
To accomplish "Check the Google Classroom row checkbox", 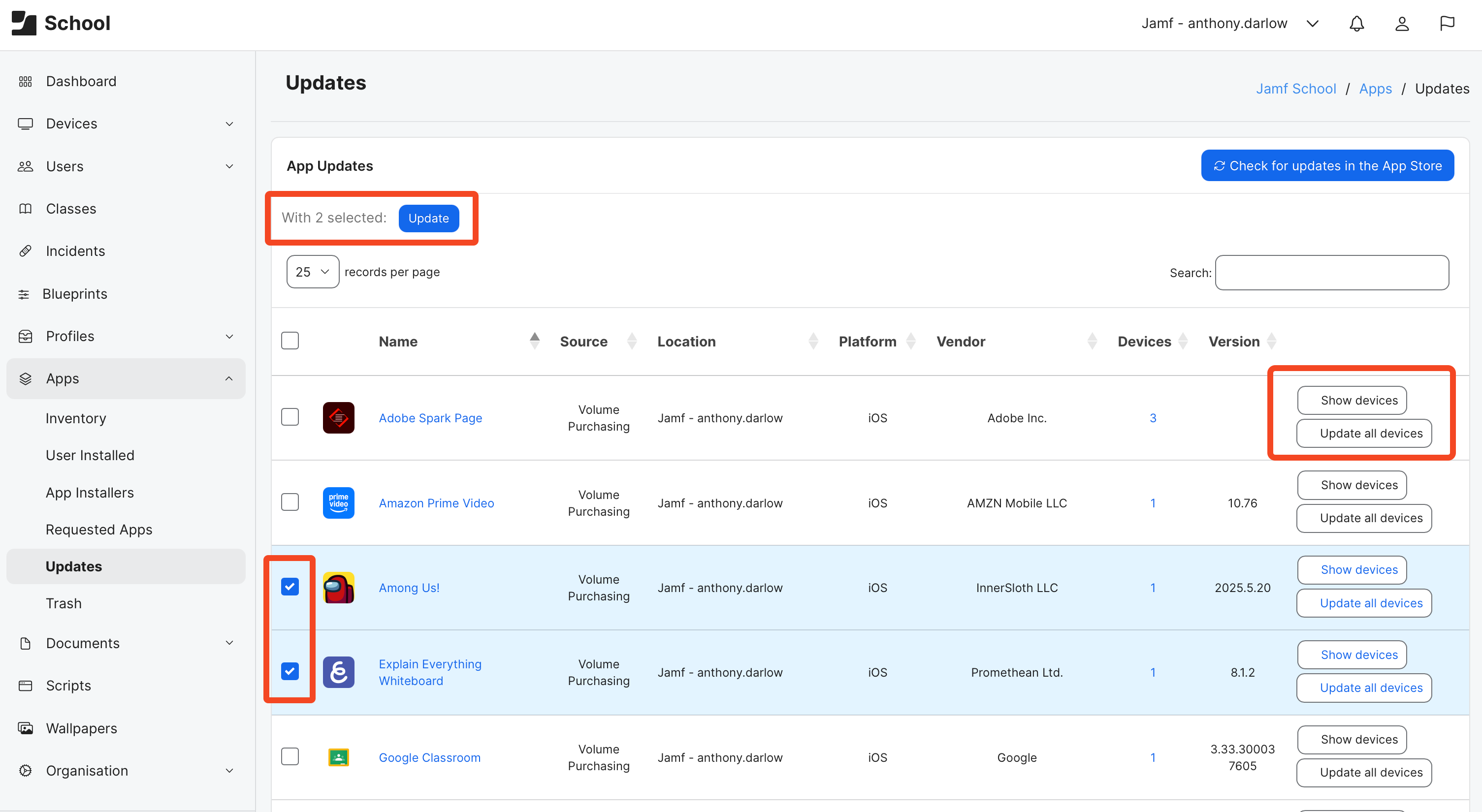I will [x=290, y=756].
